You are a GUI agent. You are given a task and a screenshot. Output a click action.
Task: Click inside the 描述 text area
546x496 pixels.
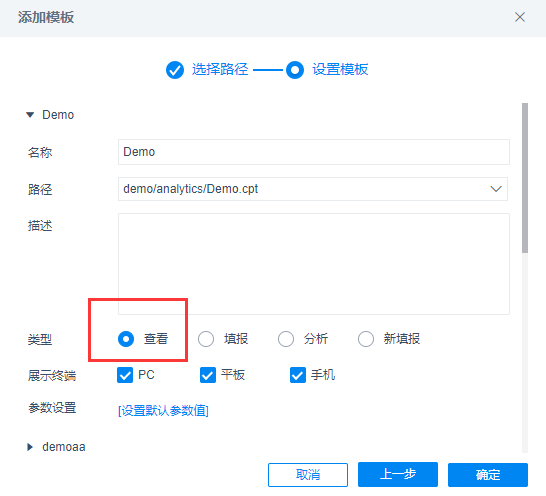coord(314,264)
